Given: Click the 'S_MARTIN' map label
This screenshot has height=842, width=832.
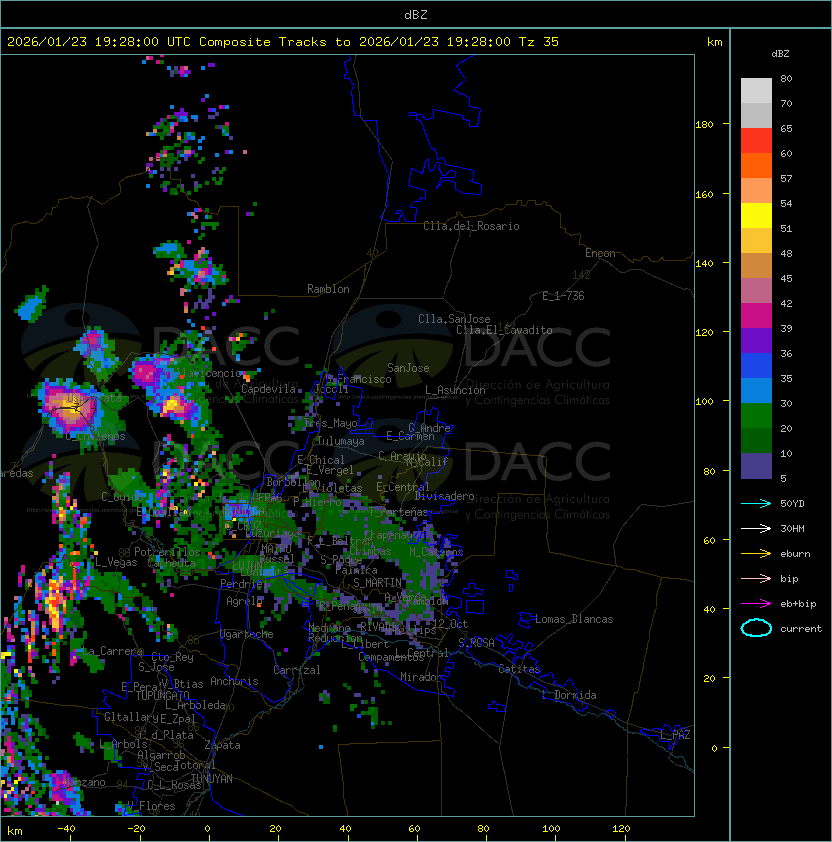Looking at the screenshot, I should (377, 583).
